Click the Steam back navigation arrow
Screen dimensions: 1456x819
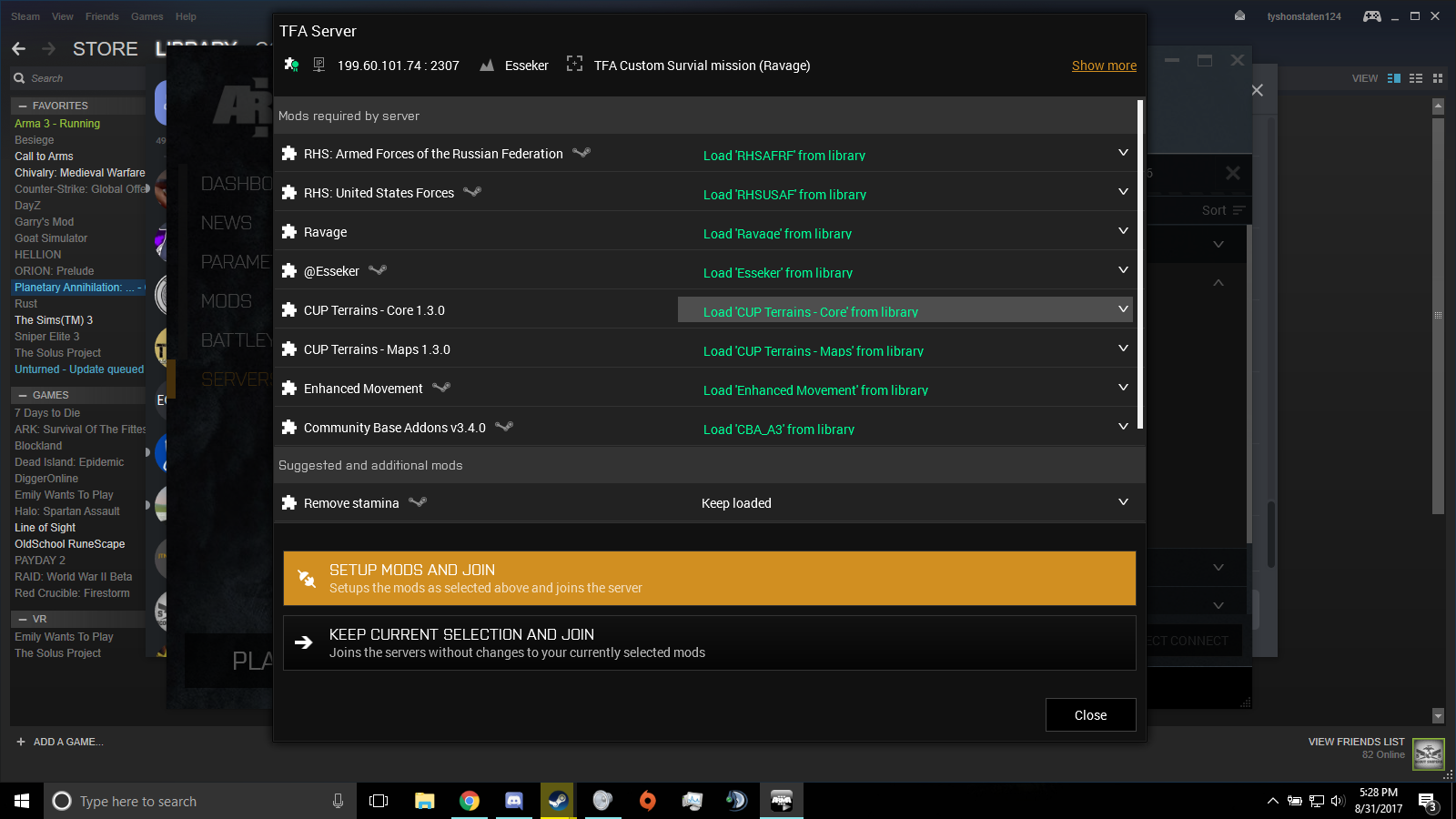coord(19,49)
